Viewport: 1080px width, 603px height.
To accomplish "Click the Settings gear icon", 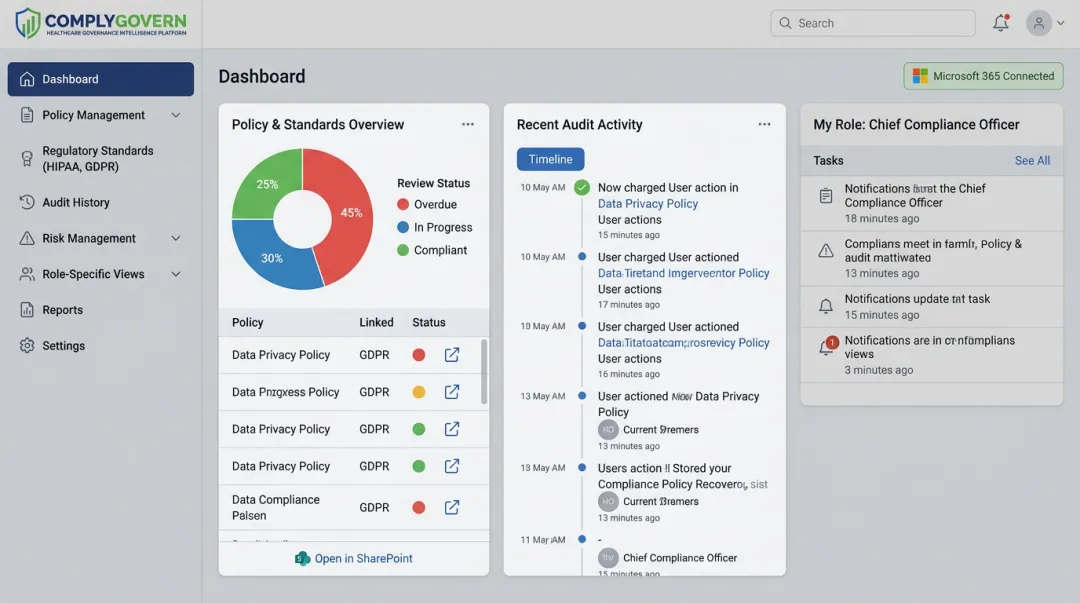I will pyautogui.click(x=27, y=345).
